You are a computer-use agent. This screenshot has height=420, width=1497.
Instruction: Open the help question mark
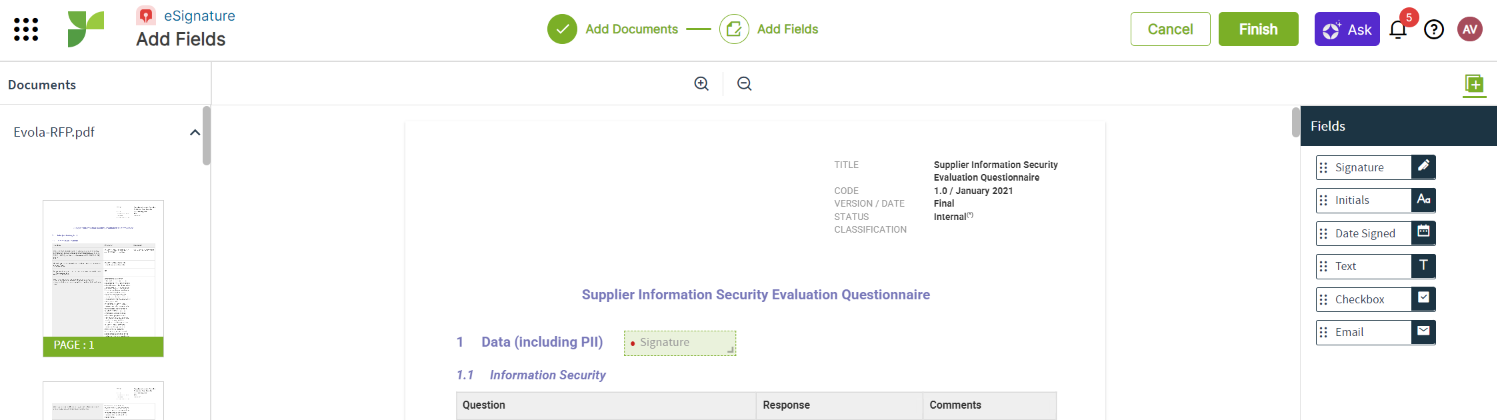(1434, 29)
